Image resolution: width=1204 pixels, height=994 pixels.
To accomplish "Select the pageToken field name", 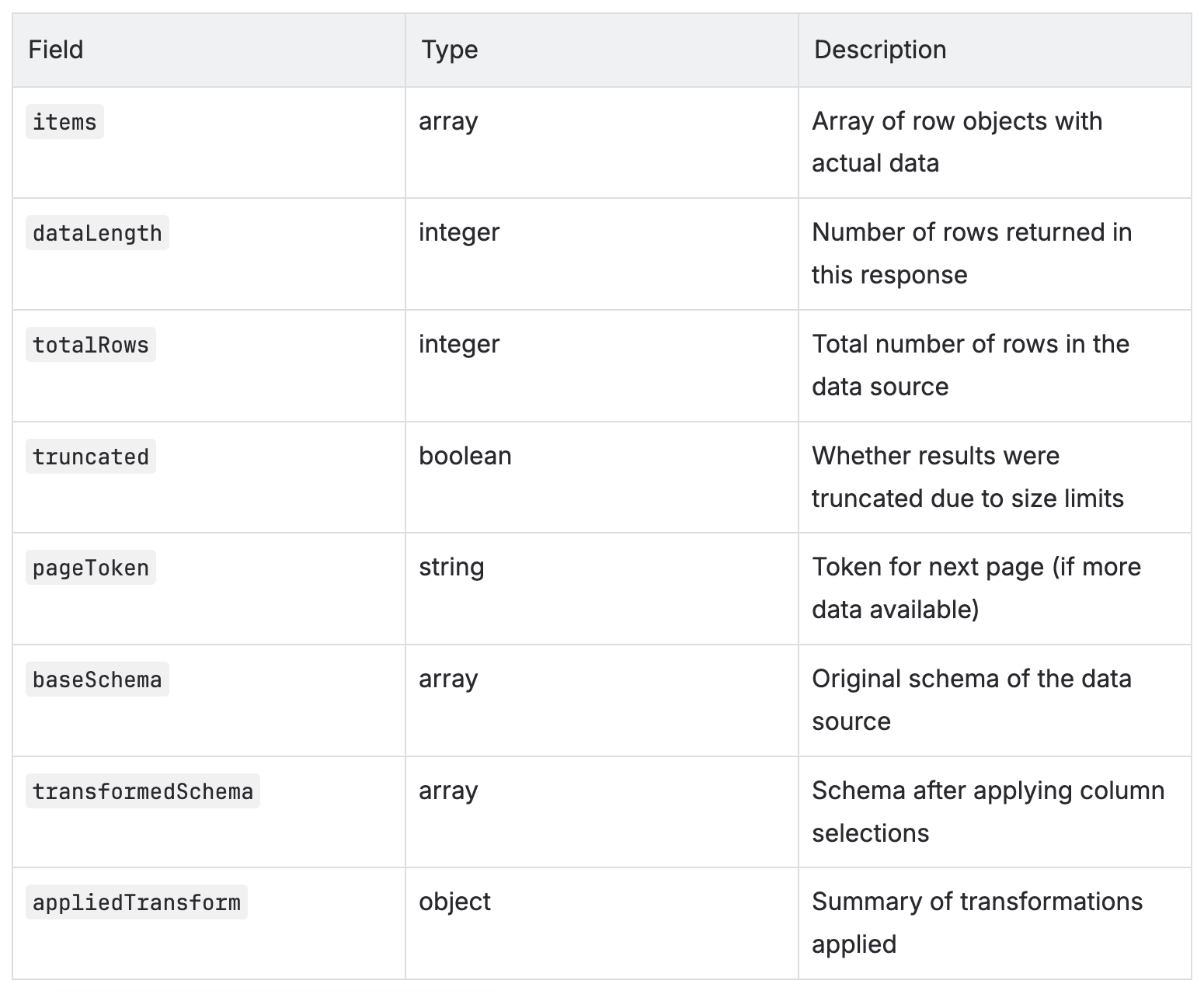I will click(91, 568).
